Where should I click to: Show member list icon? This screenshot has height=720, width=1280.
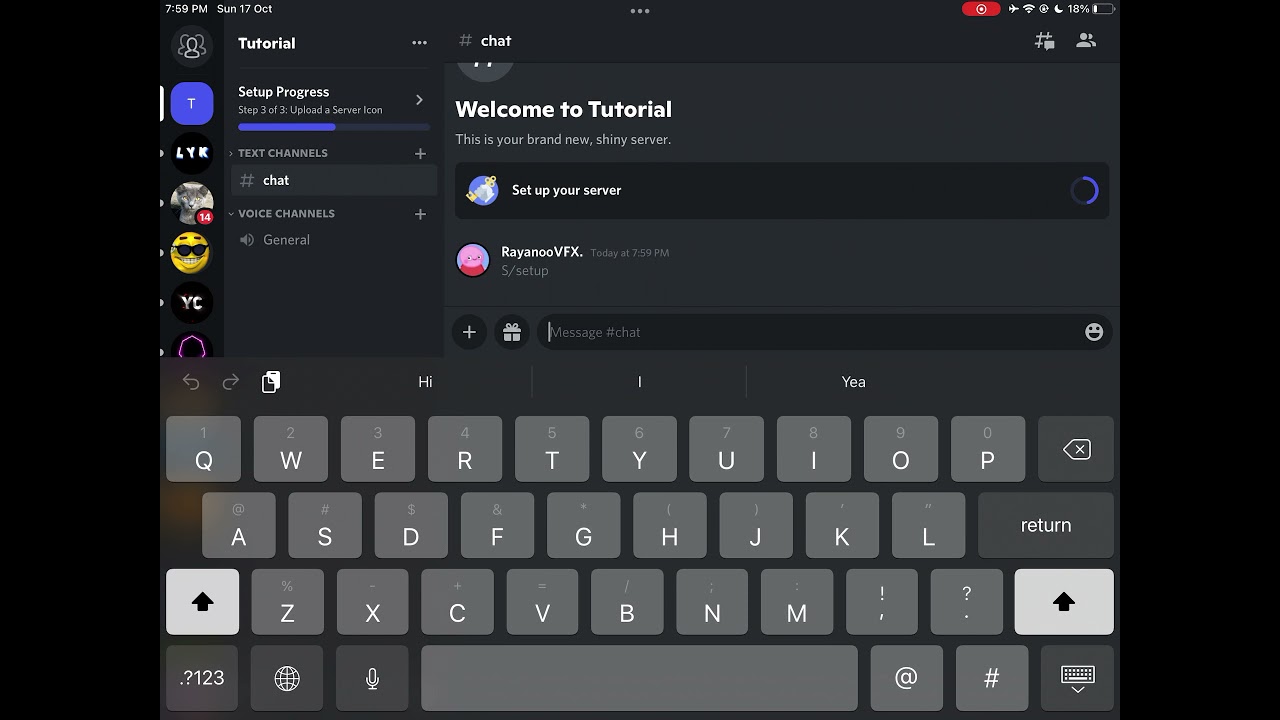coord(1086,41)
